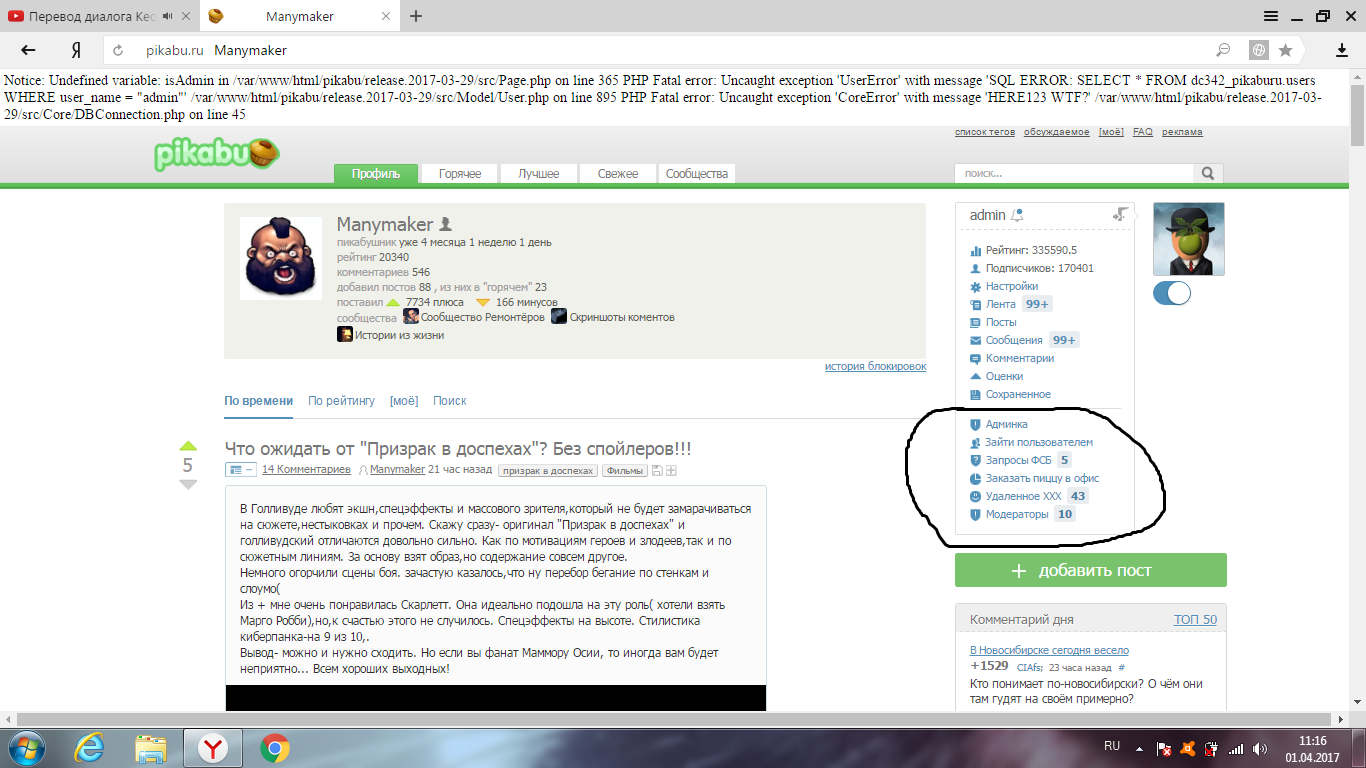Open browser downloads arrow icon
The width and height of the screenshot is (1366, 768).
point(1342,50)
